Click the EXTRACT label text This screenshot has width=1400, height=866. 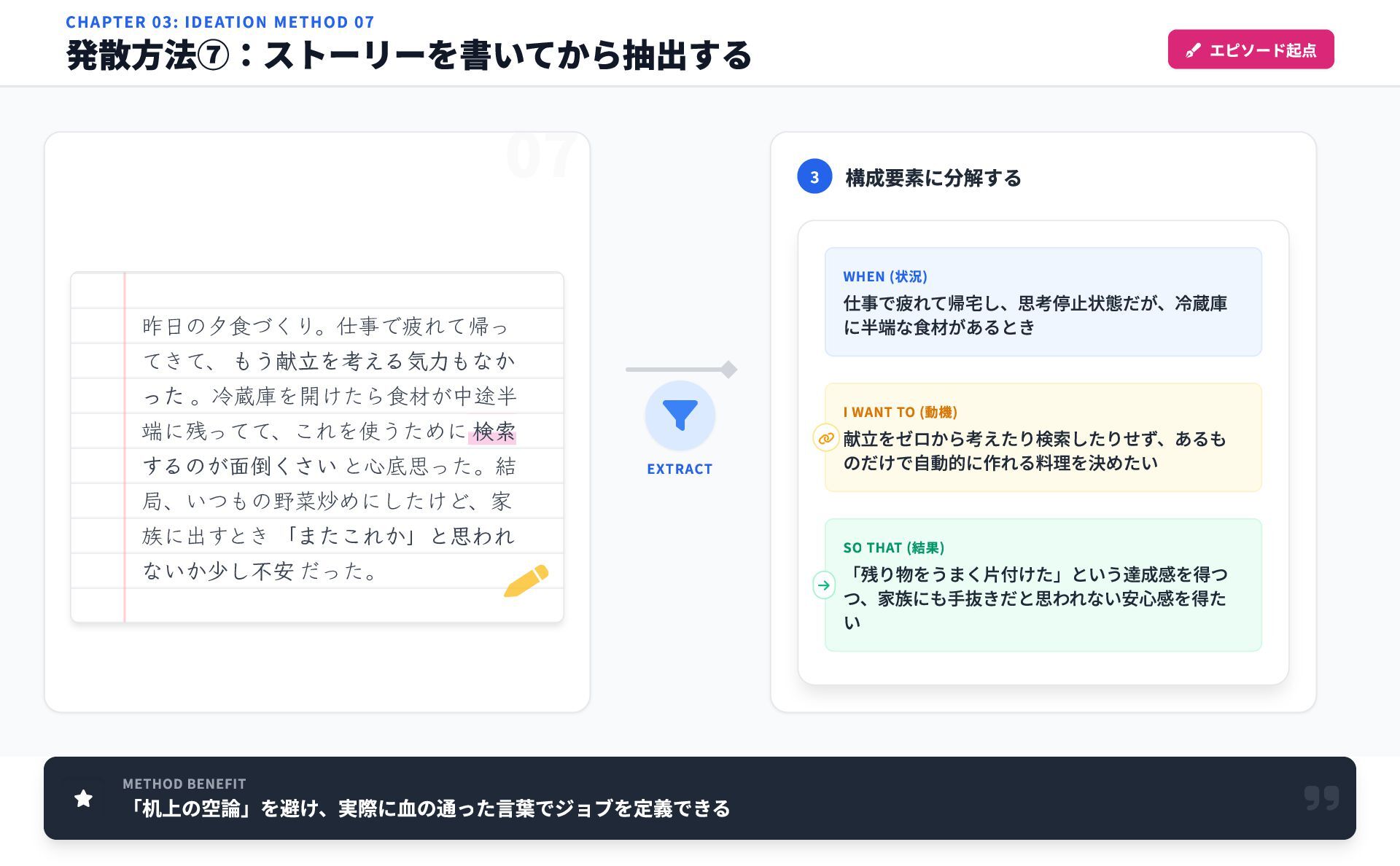(680, 469)
